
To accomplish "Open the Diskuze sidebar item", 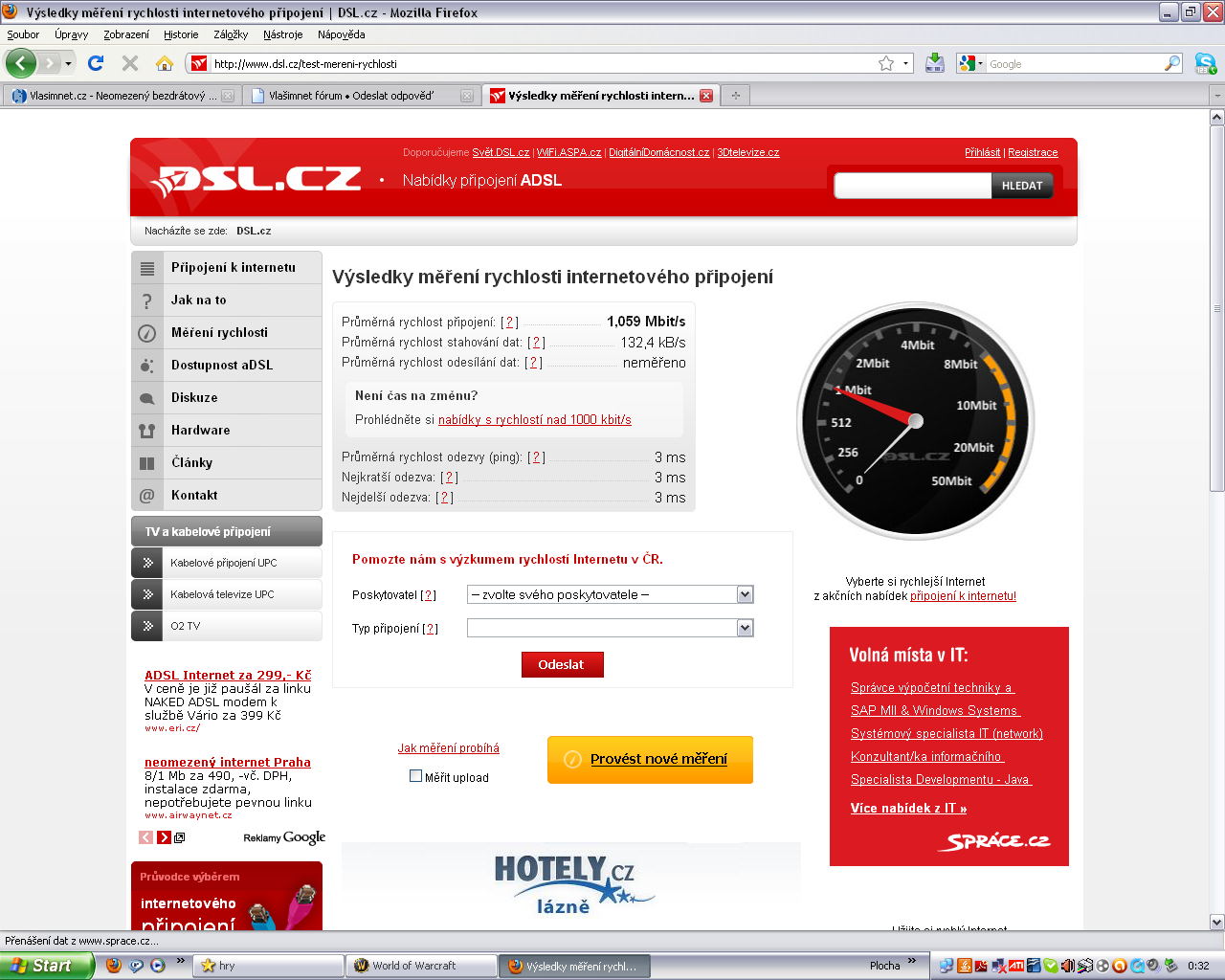I will point(227,398).
